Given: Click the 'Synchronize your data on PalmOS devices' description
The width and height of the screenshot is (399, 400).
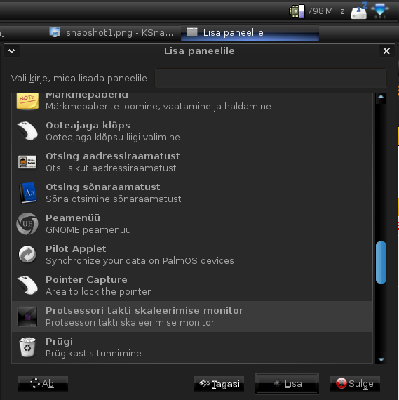Looking at the screenshot, I should pyautogui.click(x=140, y=261).
